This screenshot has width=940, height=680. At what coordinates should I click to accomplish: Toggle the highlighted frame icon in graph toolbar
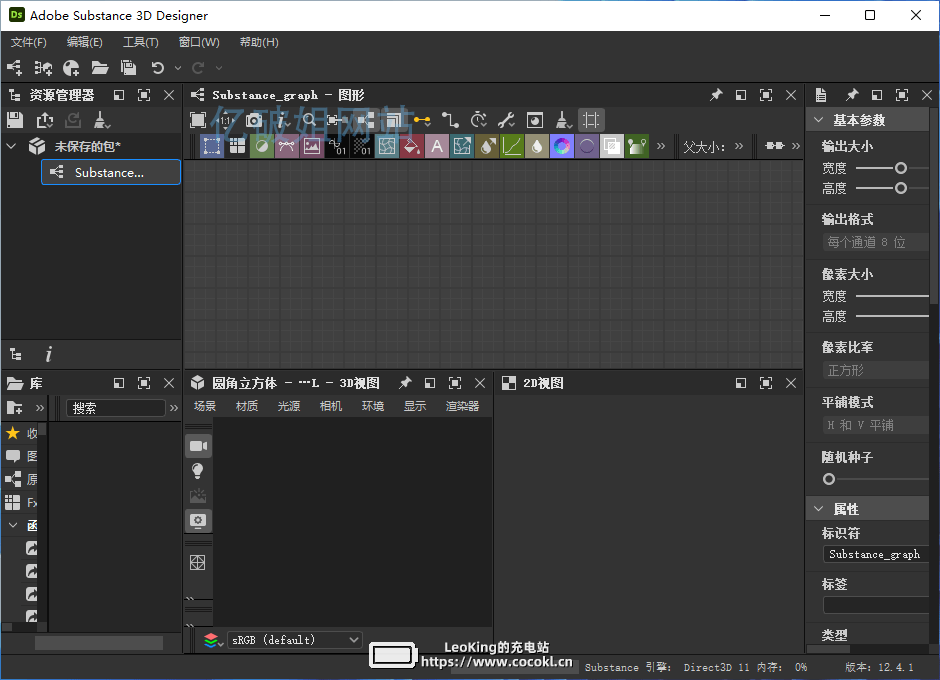[591, 120]
